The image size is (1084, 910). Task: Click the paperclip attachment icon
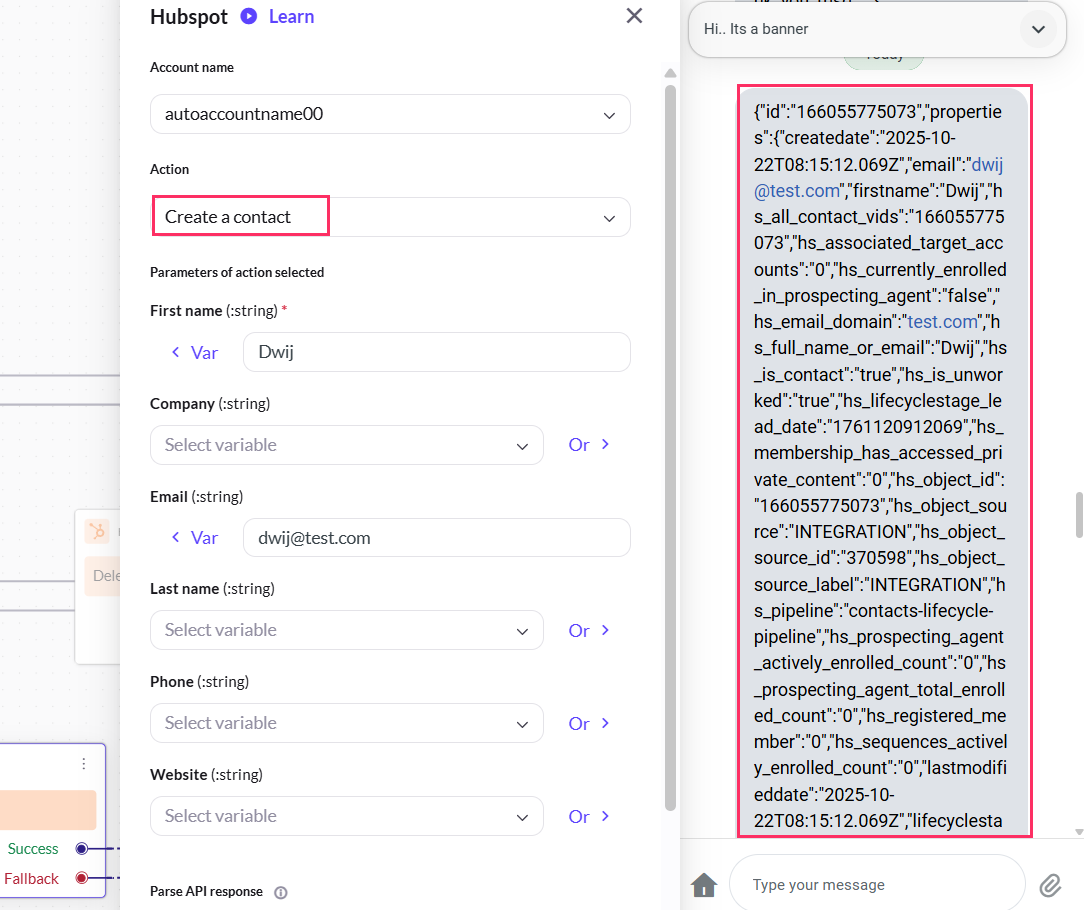click(x=1050, y=885)
